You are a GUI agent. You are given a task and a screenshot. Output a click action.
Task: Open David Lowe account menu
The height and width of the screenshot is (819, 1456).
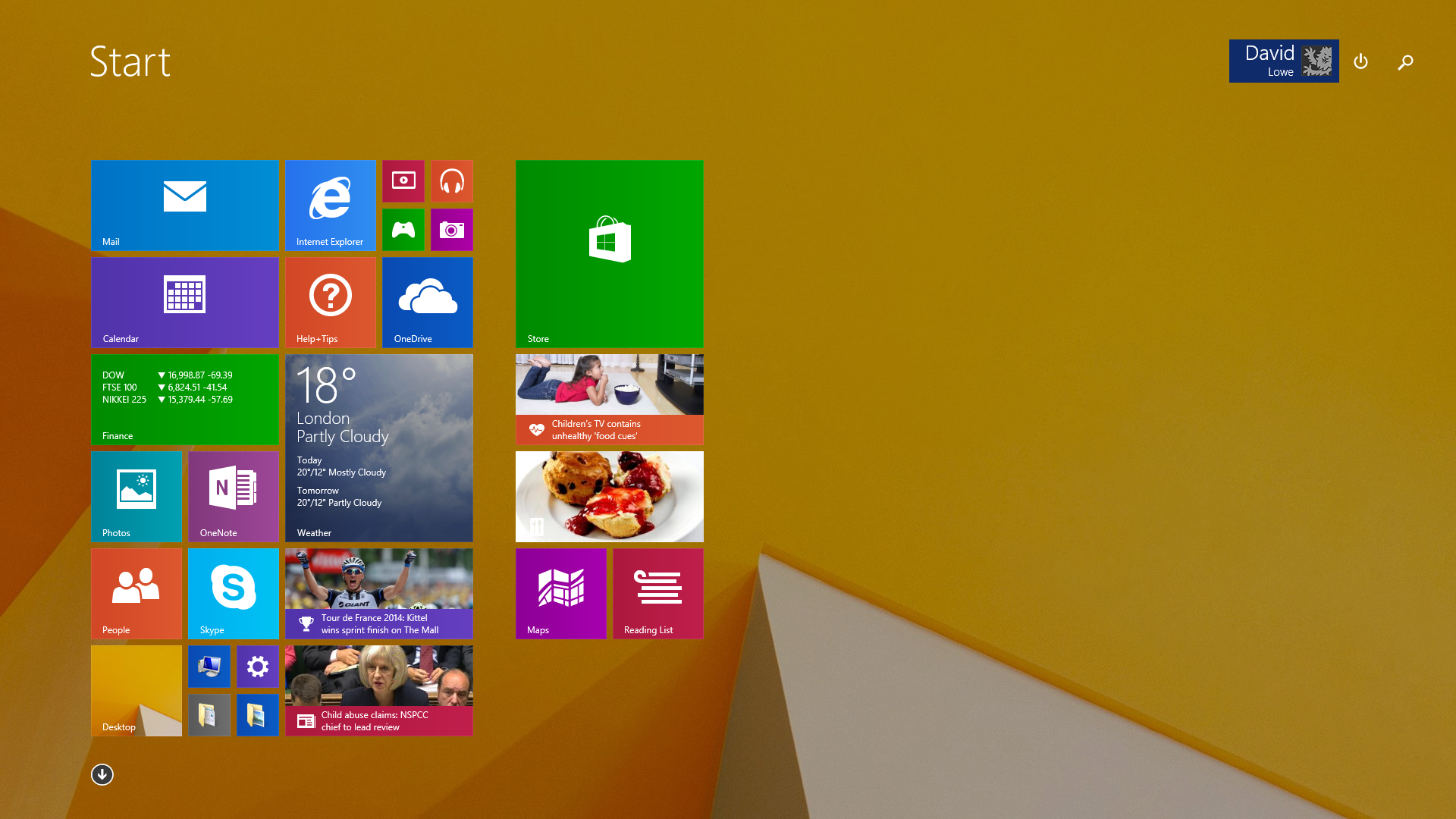(1283, 61)
